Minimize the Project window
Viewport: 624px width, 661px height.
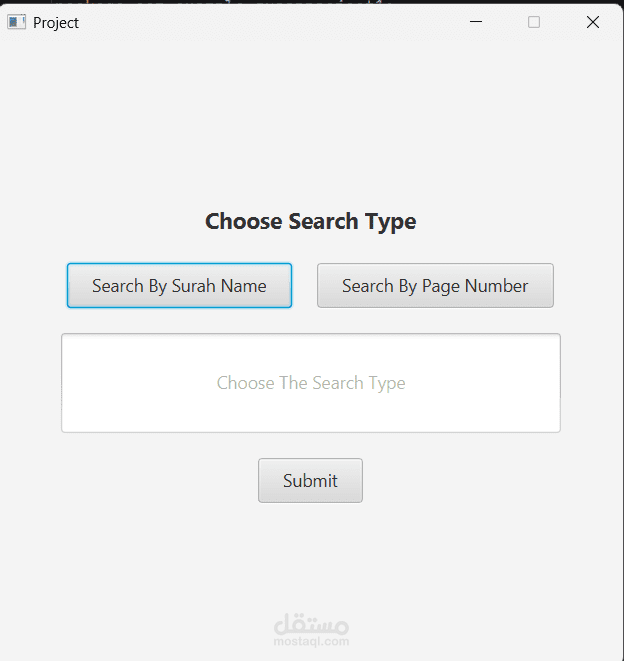coord(476,22)
